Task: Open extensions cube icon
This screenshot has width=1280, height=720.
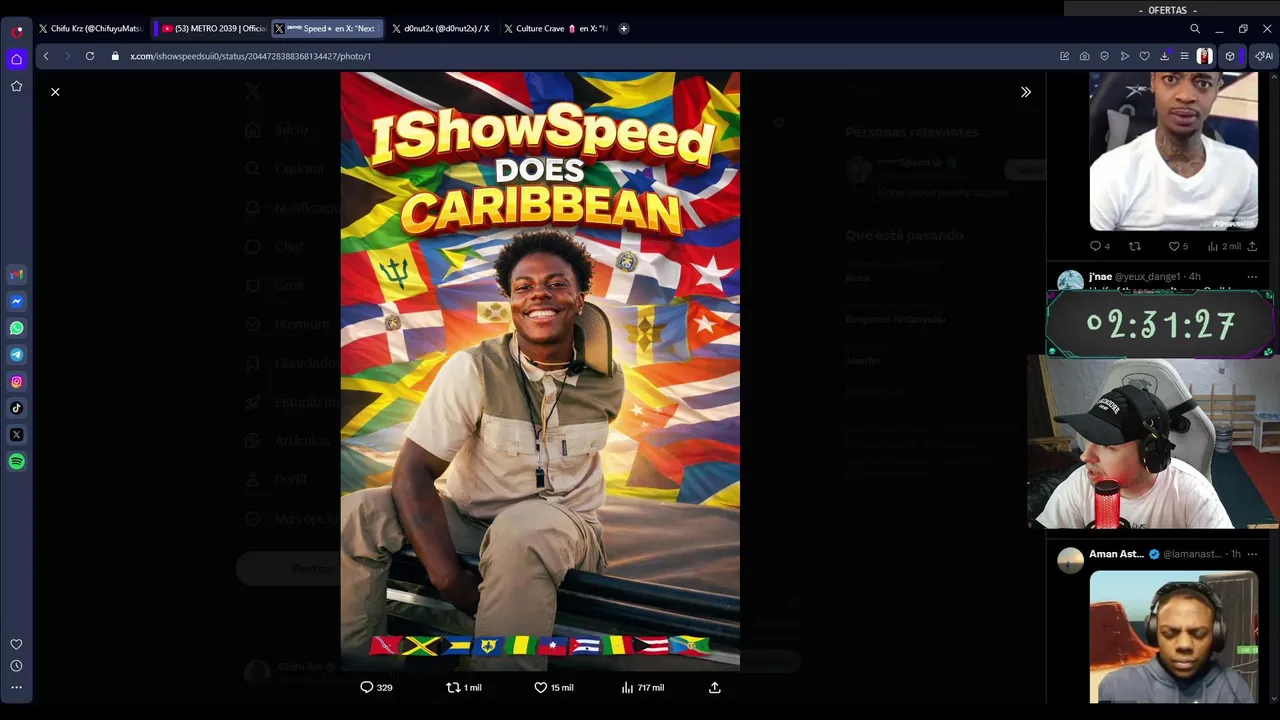Action: coord(1230,56)
